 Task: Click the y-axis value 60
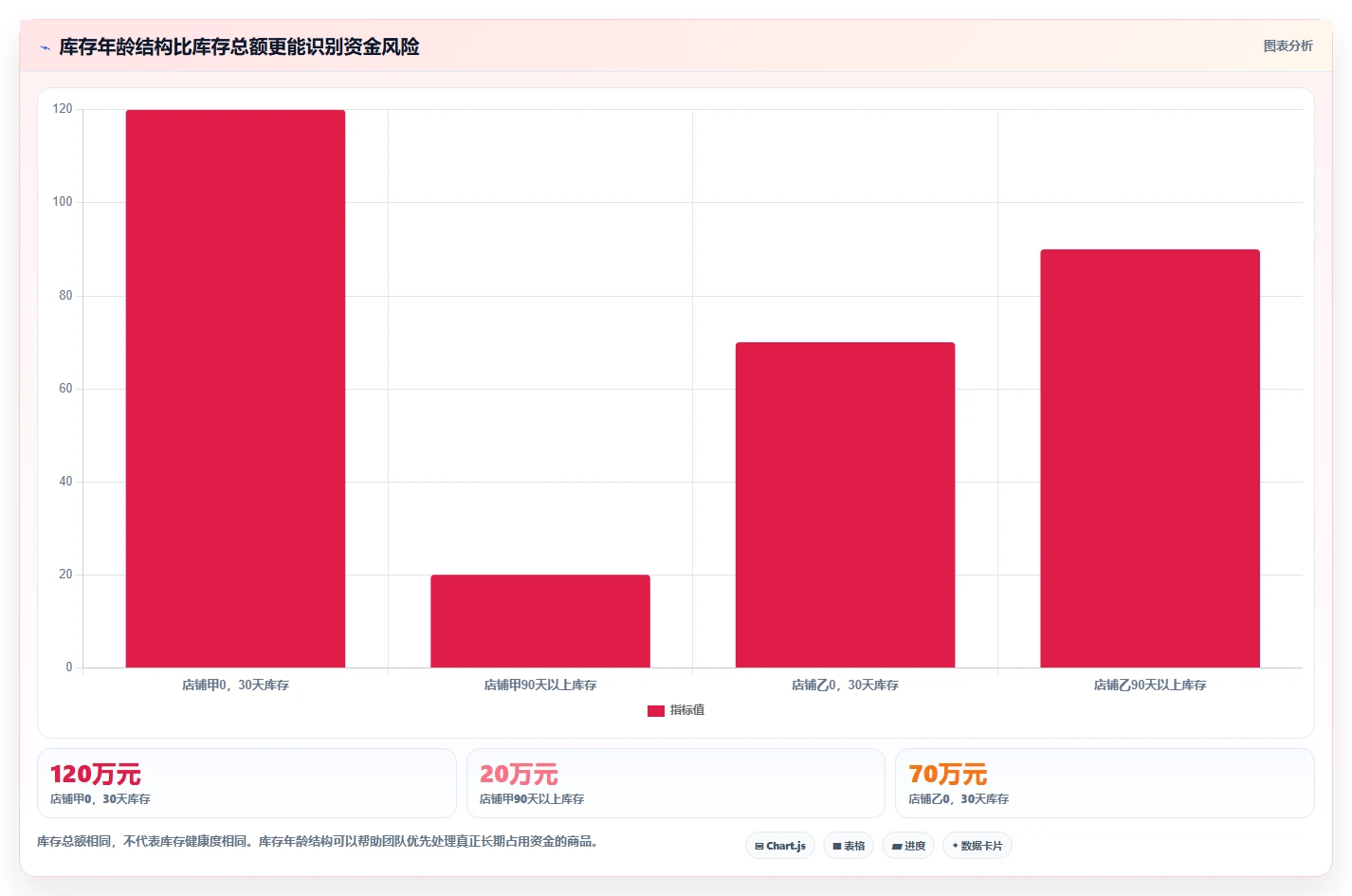click(65, 389)
